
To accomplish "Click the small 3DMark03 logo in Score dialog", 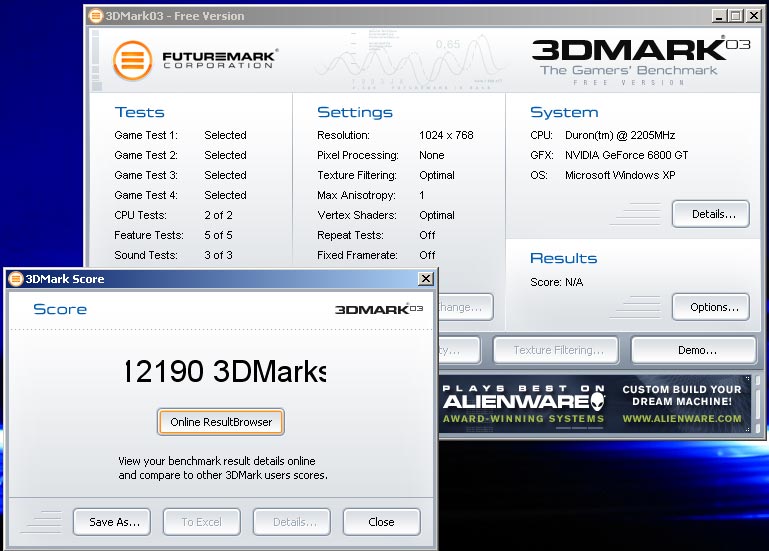I will click(x=378, y=309).
